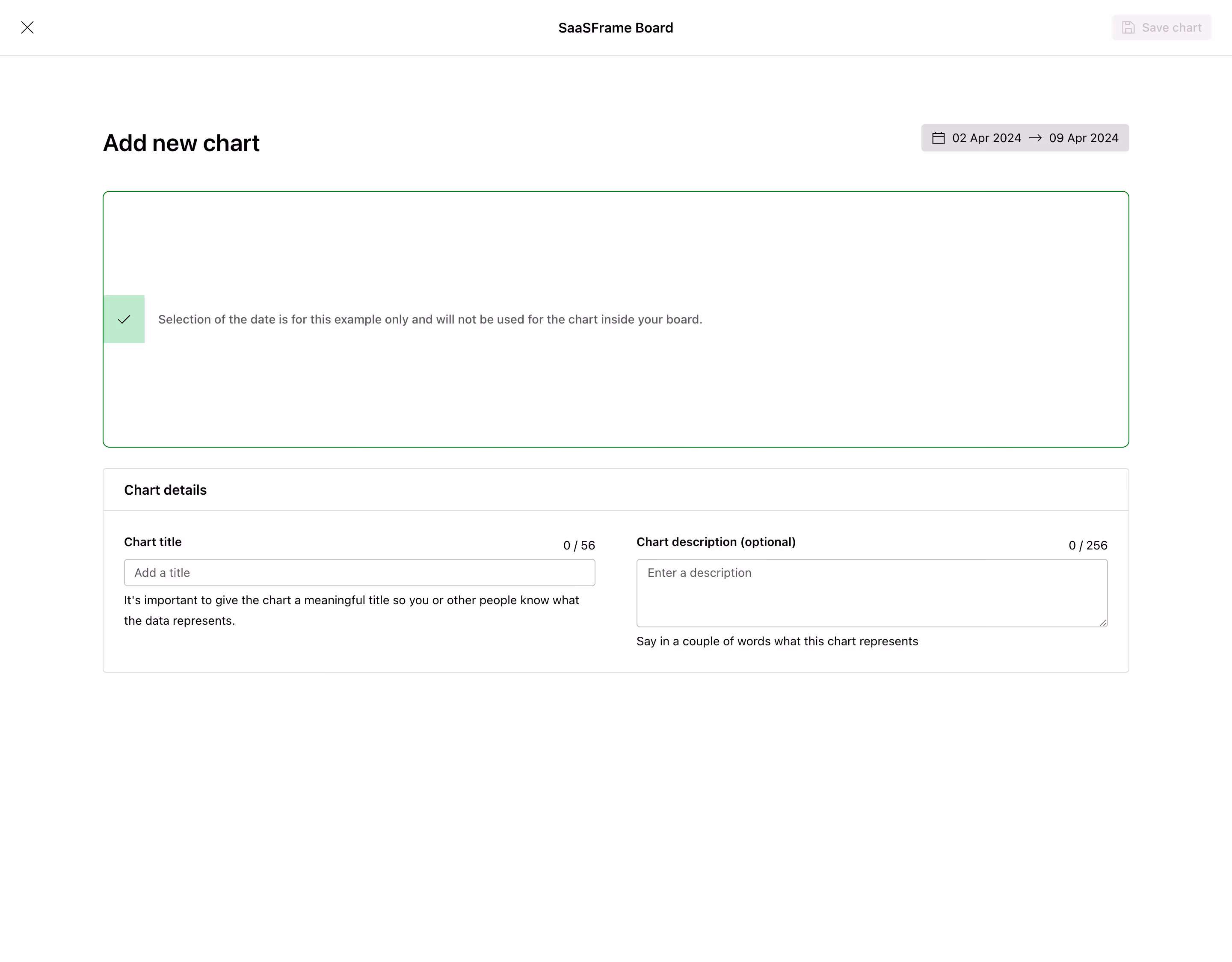Image resolution: width=1232 pixels, height=962 pixels.
Task: Click the meaningful title helper text
Action: click(x=352, y=611)
